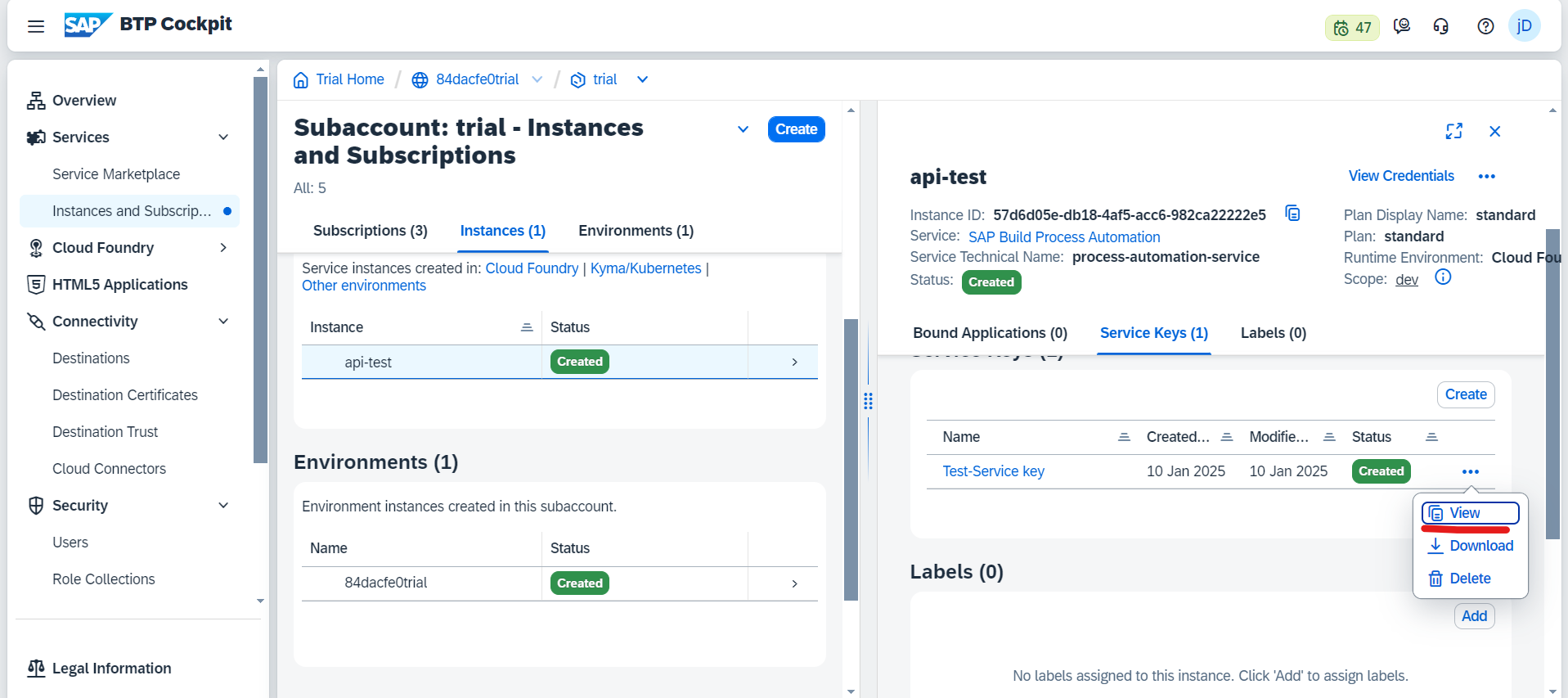The width and height of the screenshot is (1568, 698).
Task: Collapse the Connectivity section chevron
Action: 223,322
